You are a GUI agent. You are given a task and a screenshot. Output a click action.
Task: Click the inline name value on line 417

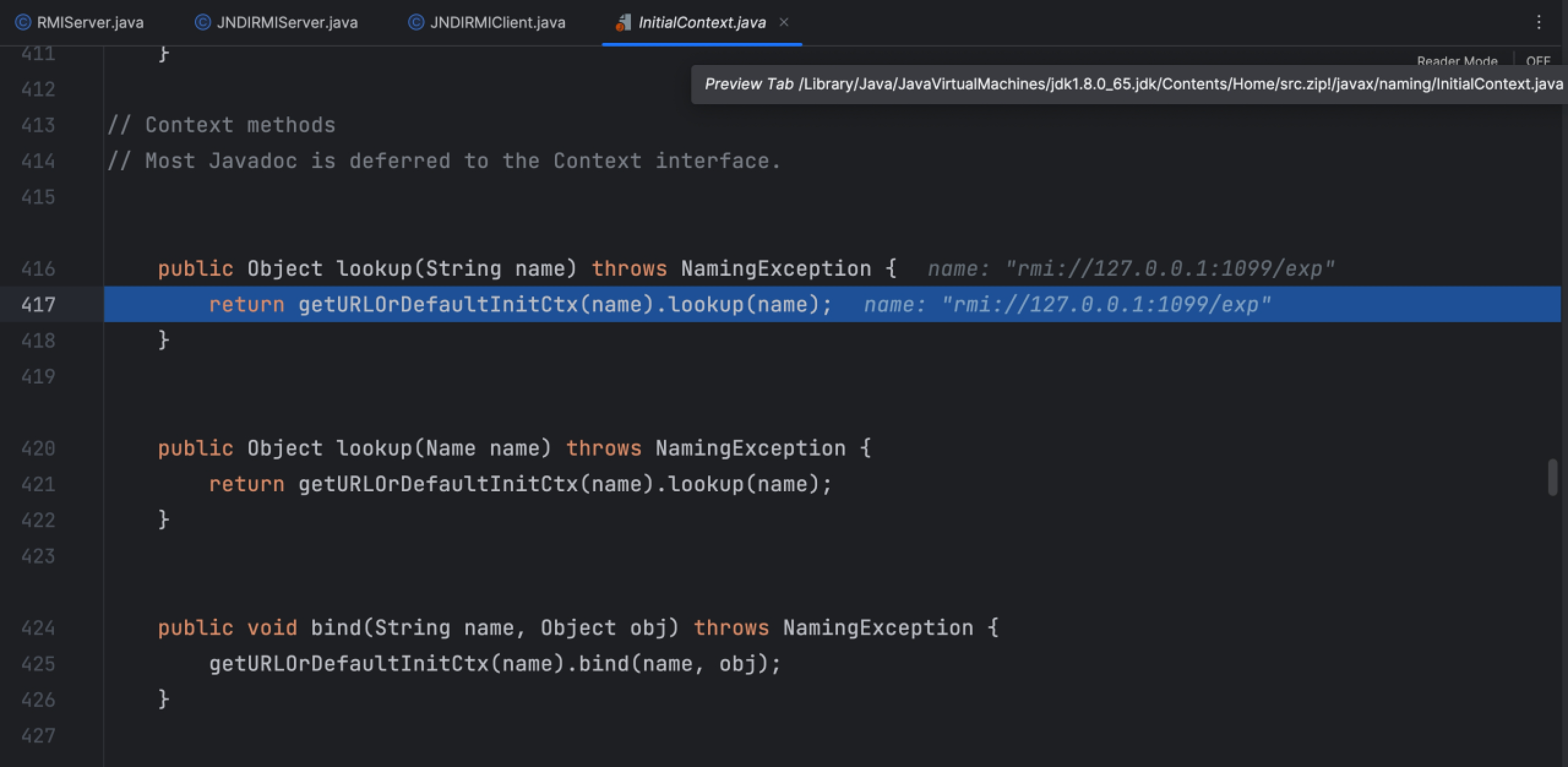[x=1106, y=304]
